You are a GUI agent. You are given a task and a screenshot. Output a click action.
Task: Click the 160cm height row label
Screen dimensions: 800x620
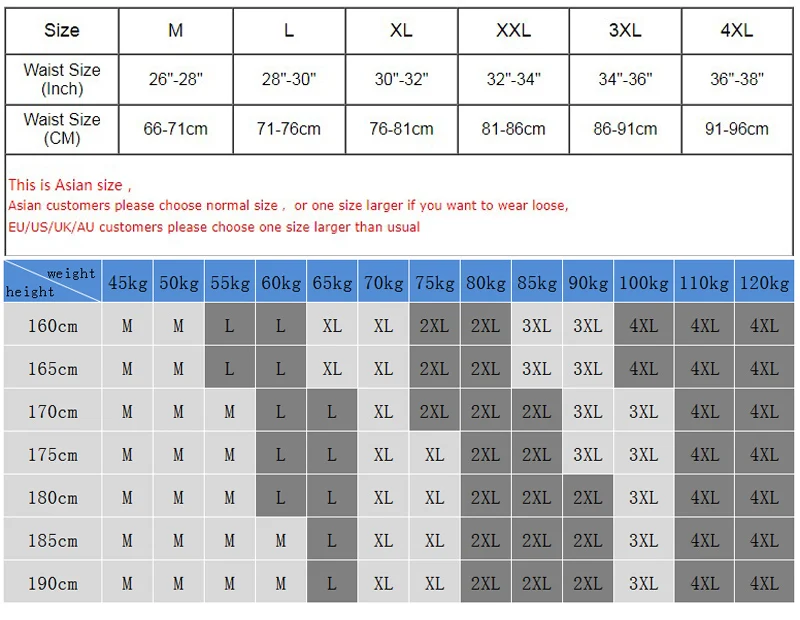pyautogui.click(x=53, y=326)
